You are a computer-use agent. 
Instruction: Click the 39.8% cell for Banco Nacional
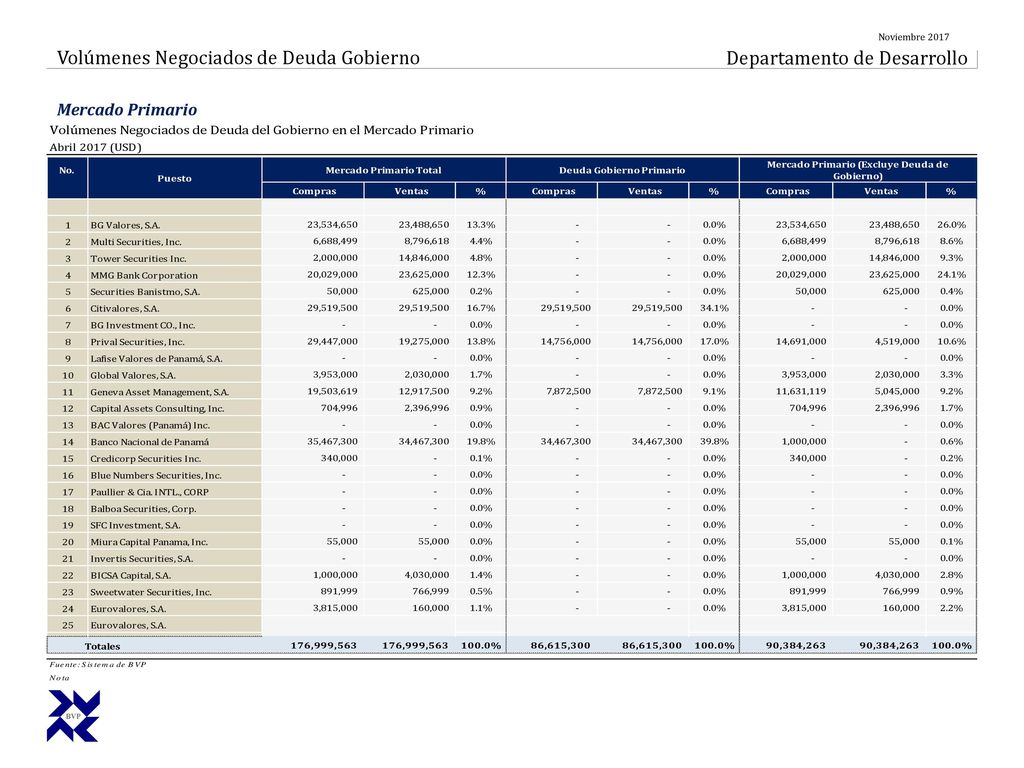(x=714, y=441)
